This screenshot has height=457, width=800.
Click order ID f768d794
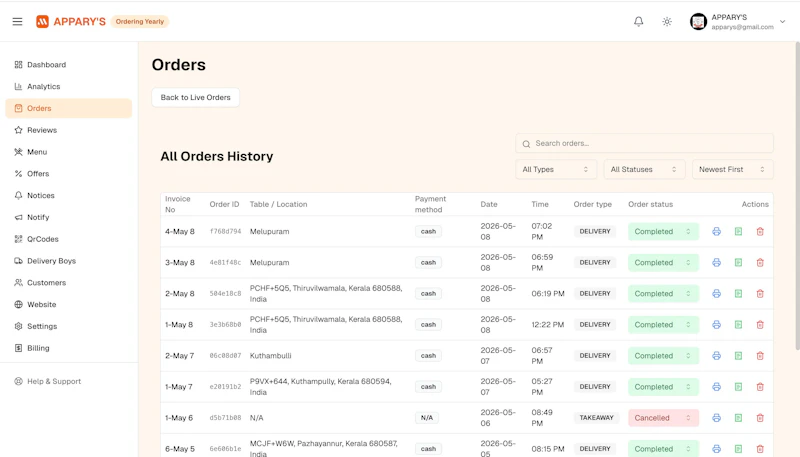226,232
